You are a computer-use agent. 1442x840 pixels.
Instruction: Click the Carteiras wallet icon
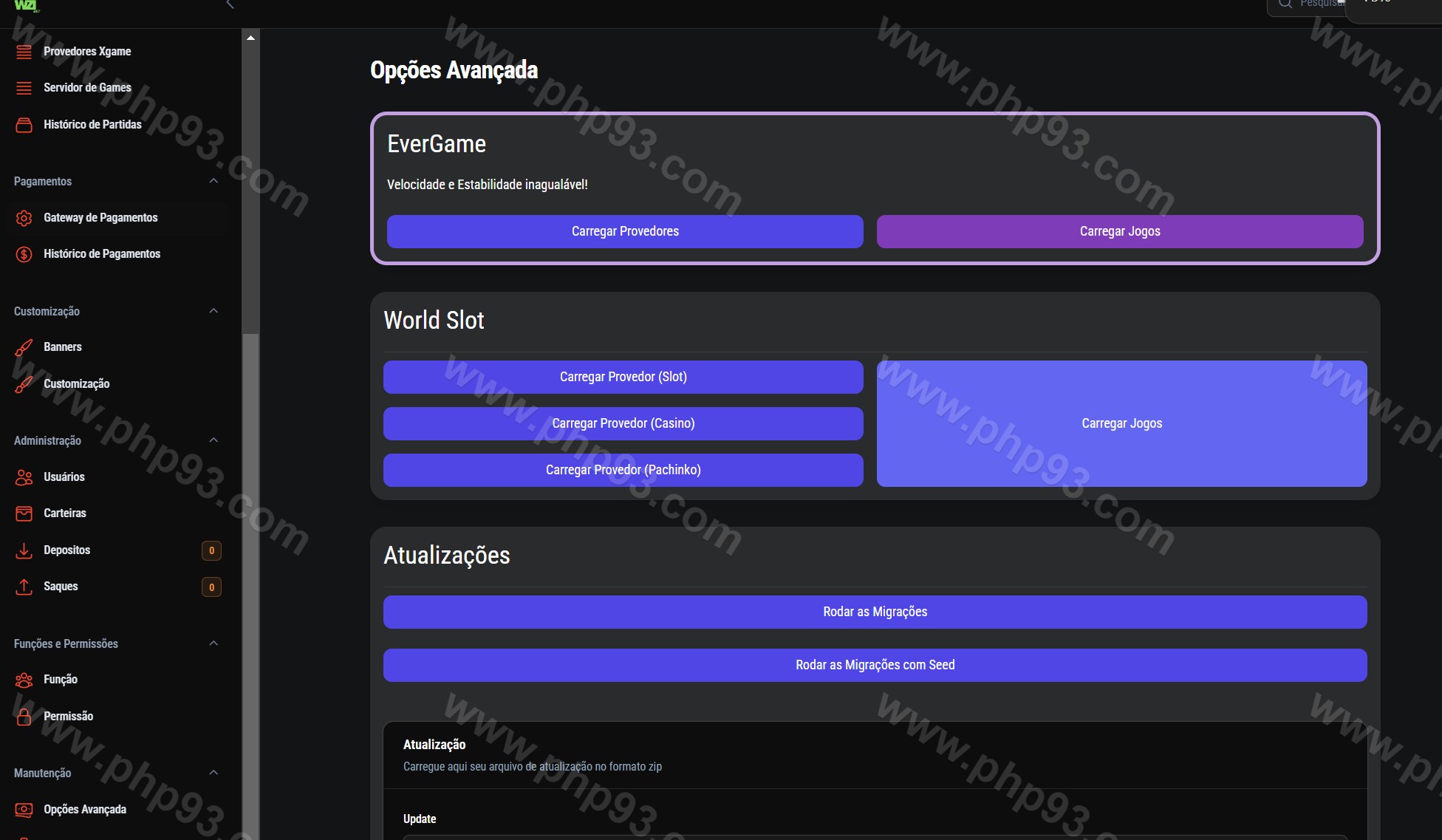click(x=24, y=513)
